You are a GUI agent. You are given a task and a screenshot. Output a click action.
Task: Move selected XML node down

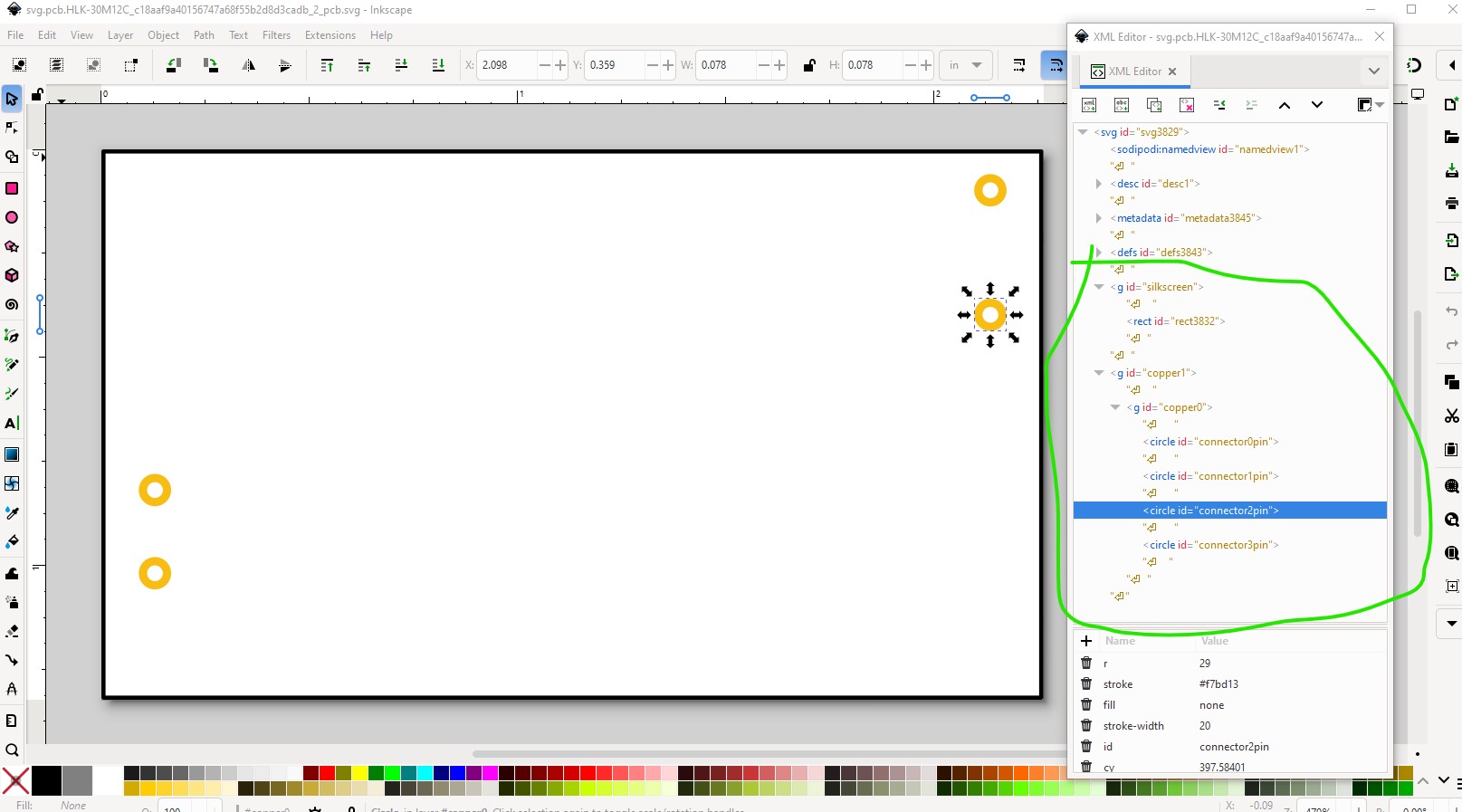pos(1317,105)
